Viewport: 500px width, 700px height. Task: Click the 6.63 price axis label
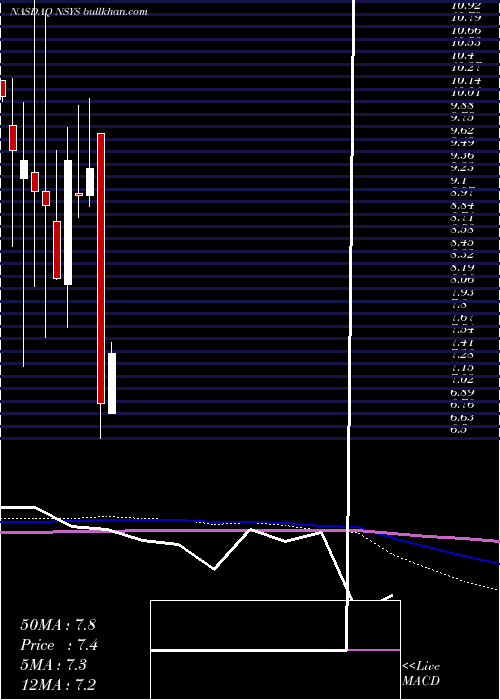463,417
